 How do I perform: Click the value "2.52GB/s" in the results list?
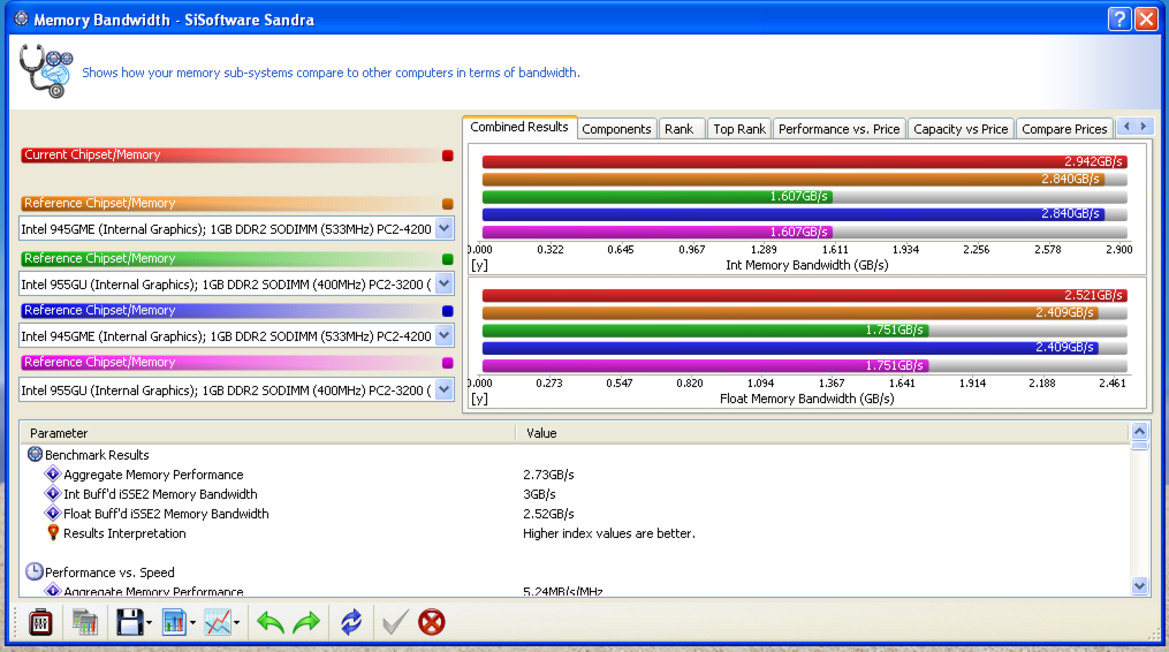(549, 513)
